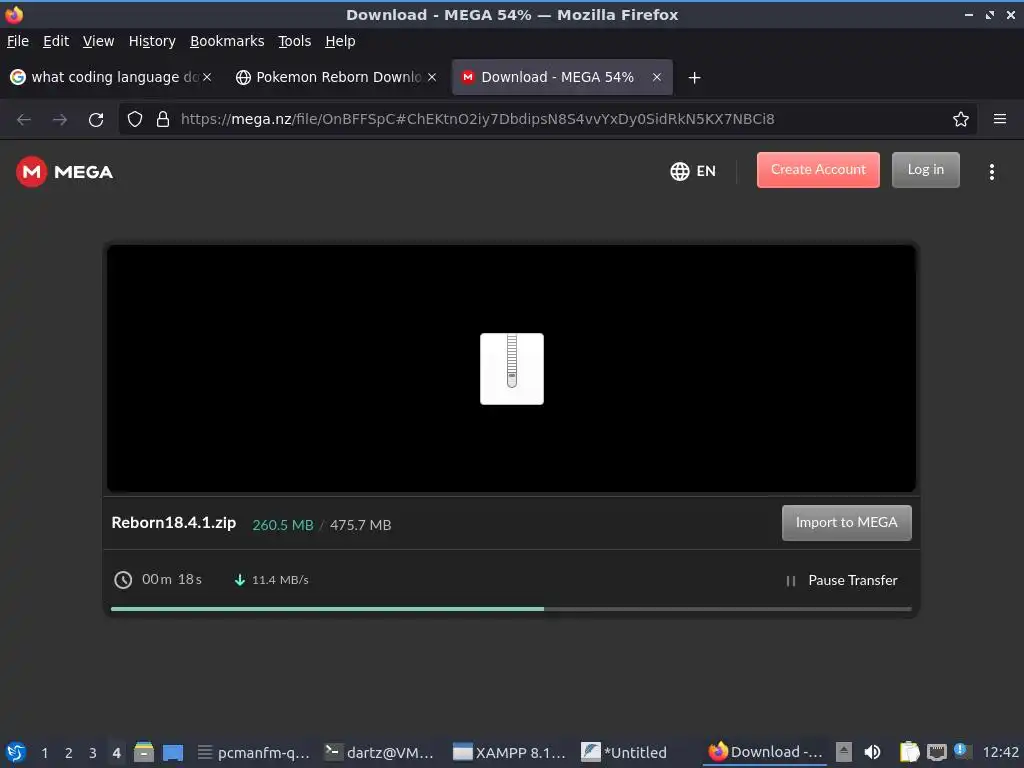Click the 475.7 MB total size
Viewport: 1024px width, 768px height.
[360, 525]
